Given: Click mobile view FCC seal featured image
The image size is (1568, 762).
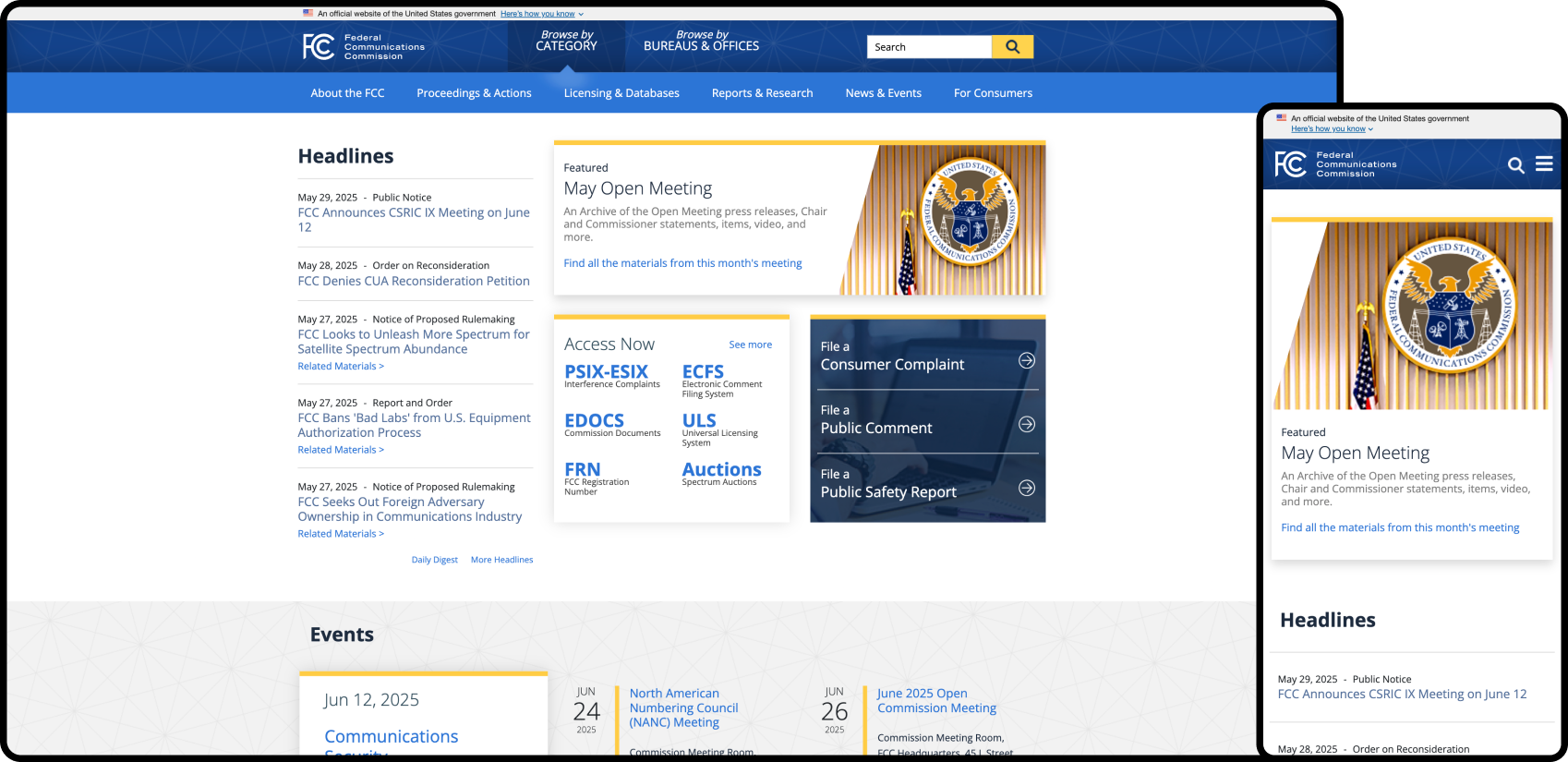Looking at the screenshot, I should point(1411,315).
